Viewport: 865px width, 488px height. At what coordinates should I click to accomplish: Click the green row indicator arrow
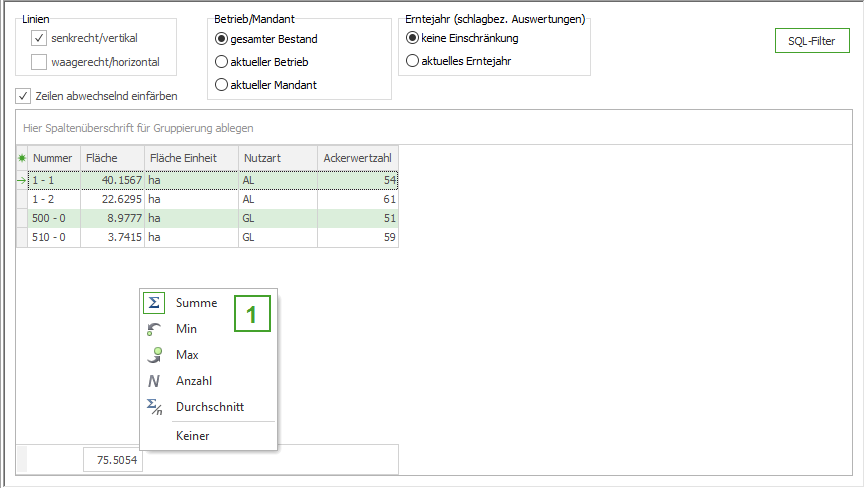point(22,181)
